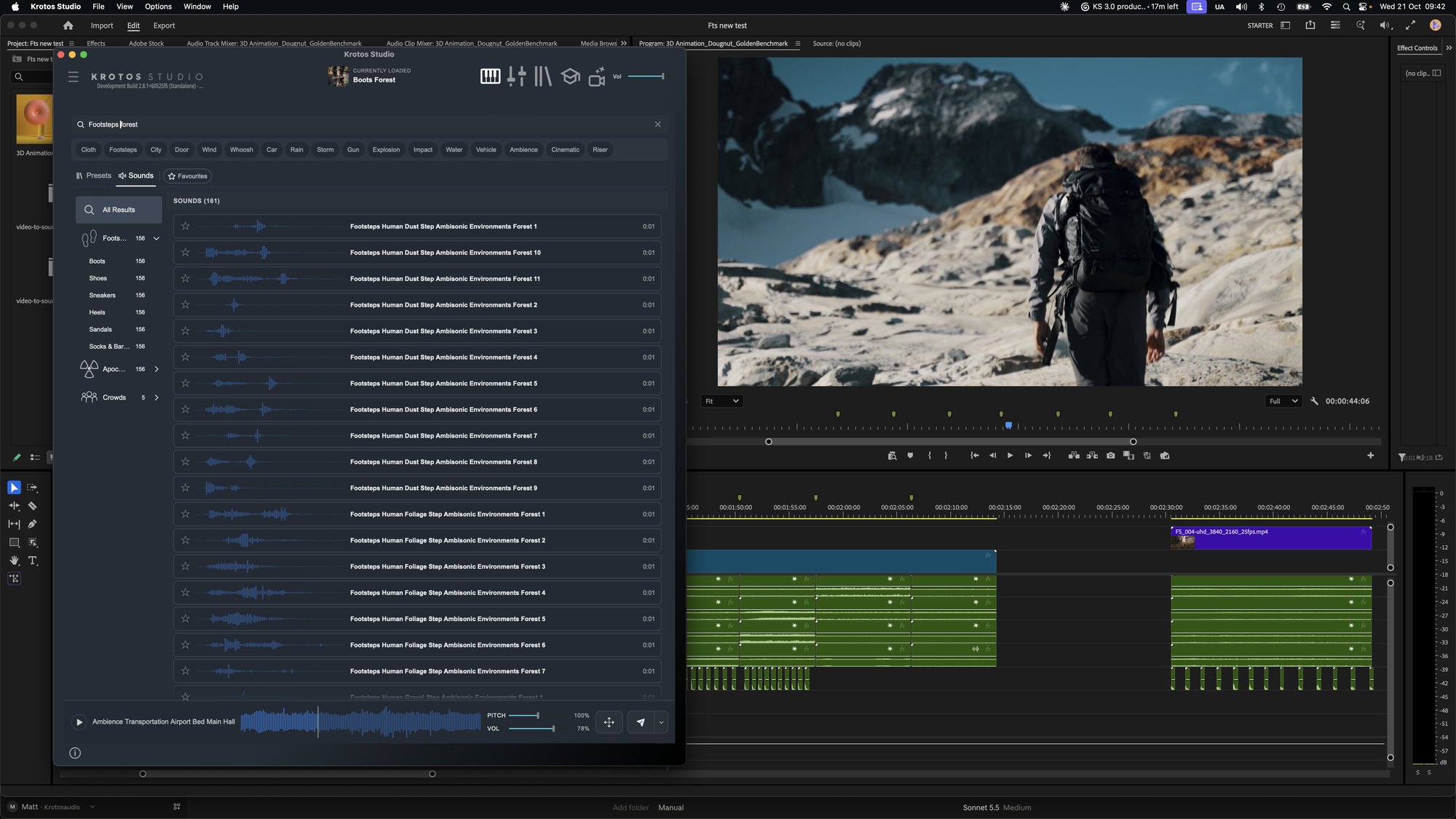The width and height of the screenshot is (1456, 819).
Task: Clear the Footsteps forest search text
Action: coord(657,124)
